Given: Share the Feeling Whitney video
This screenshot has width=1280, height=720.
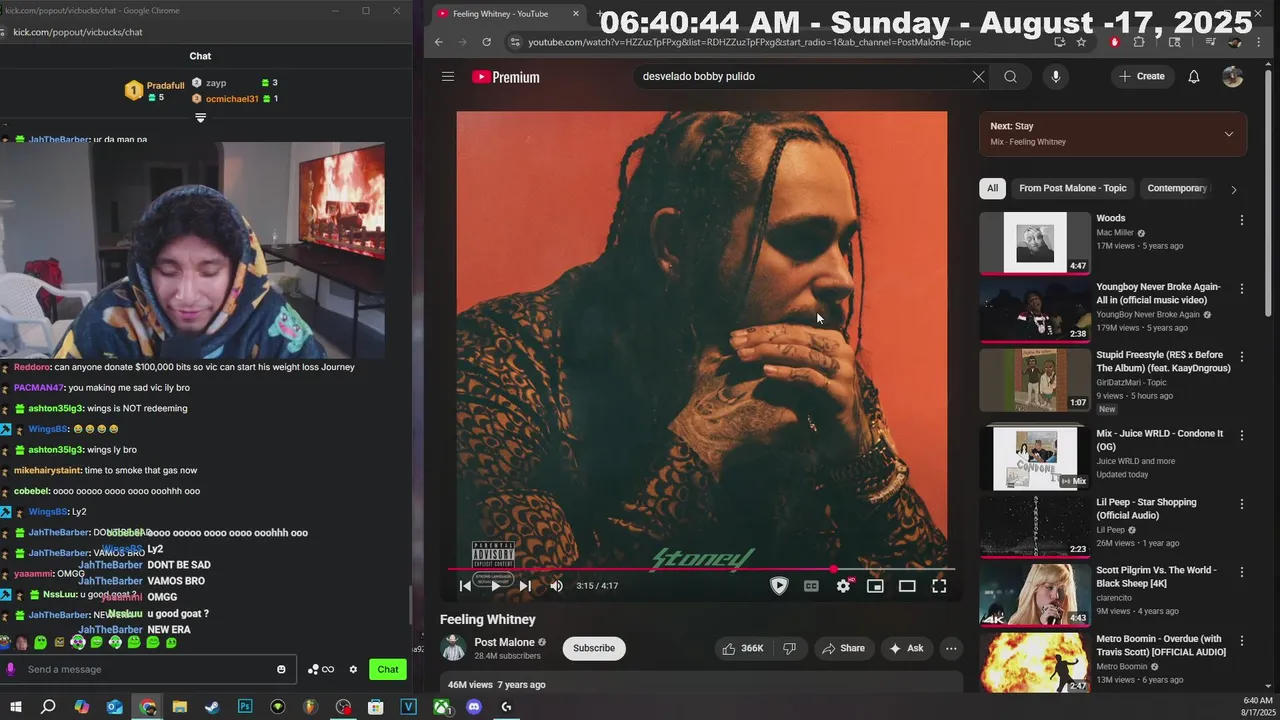Looking at the screenshot, I should 843,648.
